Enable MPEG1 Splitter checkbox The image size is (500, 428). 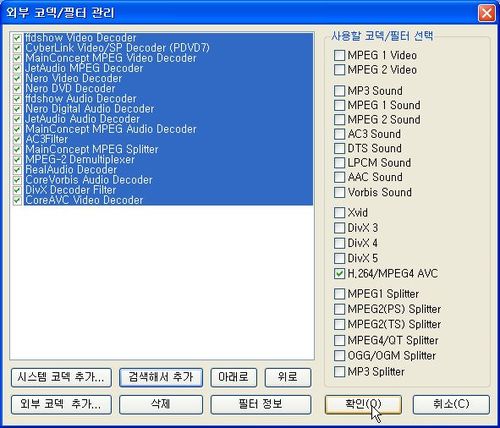click(339, 294)
